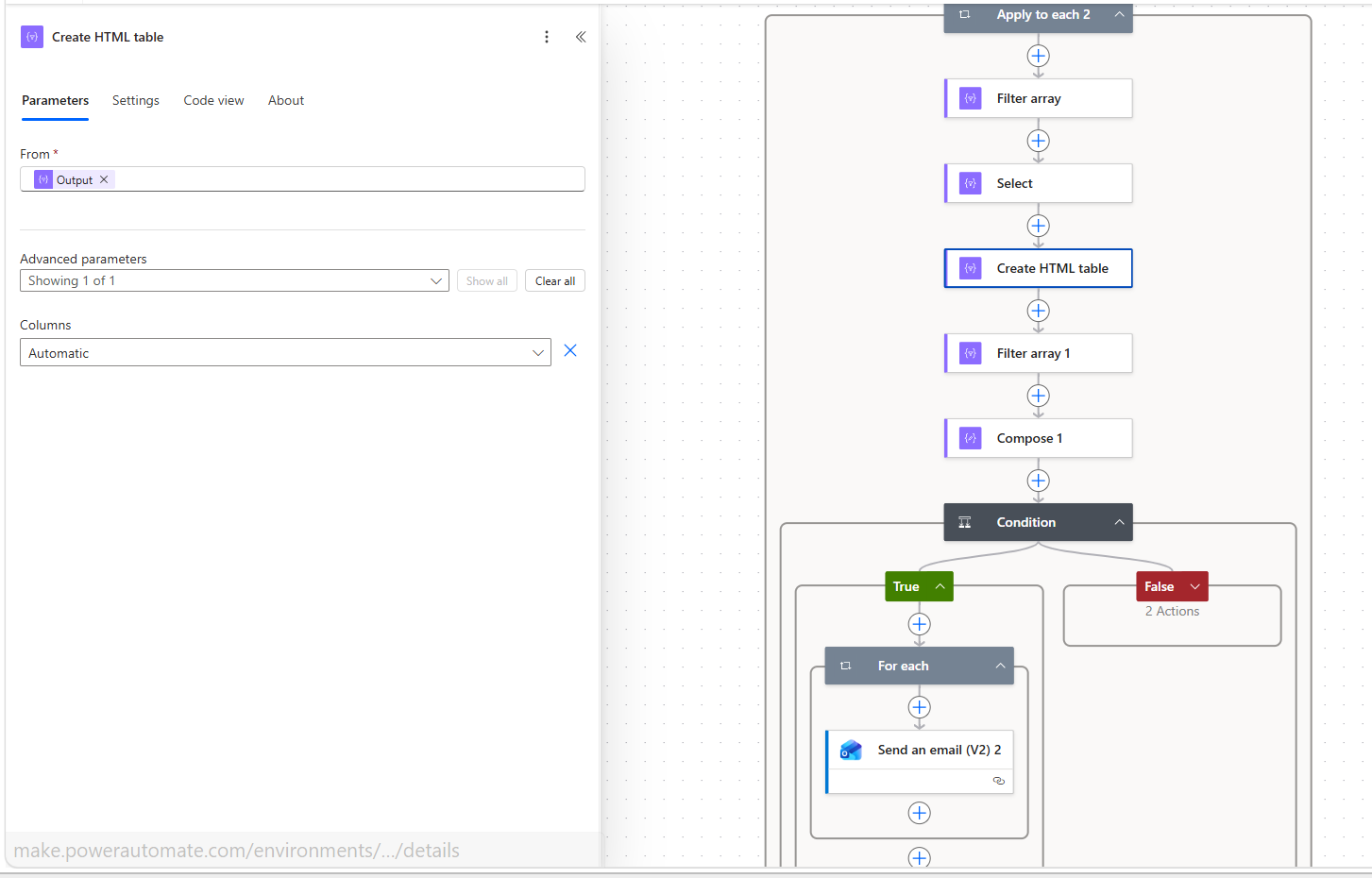The image size is (1372, 878).
Task: Select the Create HTML table node on the canvas
Action: pos(1039,268)
